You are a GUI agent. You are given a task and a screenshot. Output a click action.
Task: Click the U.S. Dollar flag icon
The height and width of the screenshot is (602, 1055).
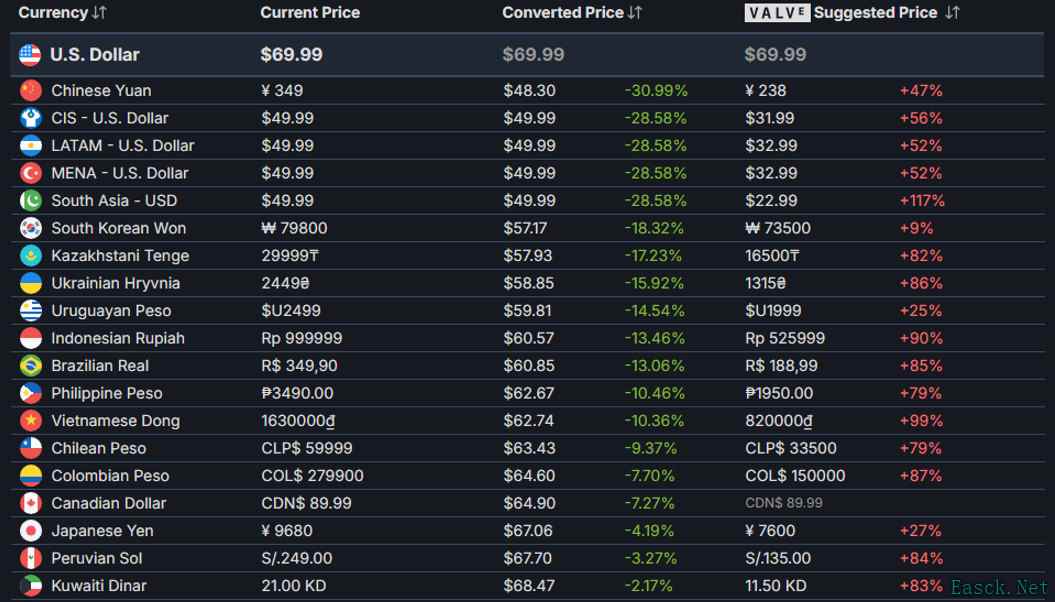[x=30, y=55]
